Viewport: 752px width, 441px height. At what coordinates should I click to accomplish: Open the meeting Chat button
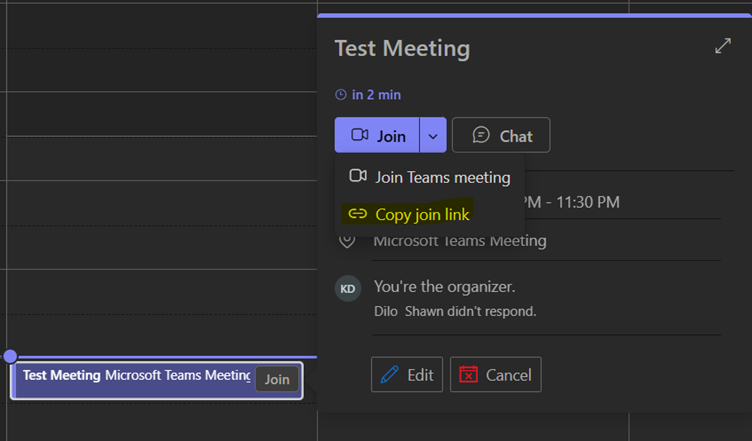pos(501,135)
